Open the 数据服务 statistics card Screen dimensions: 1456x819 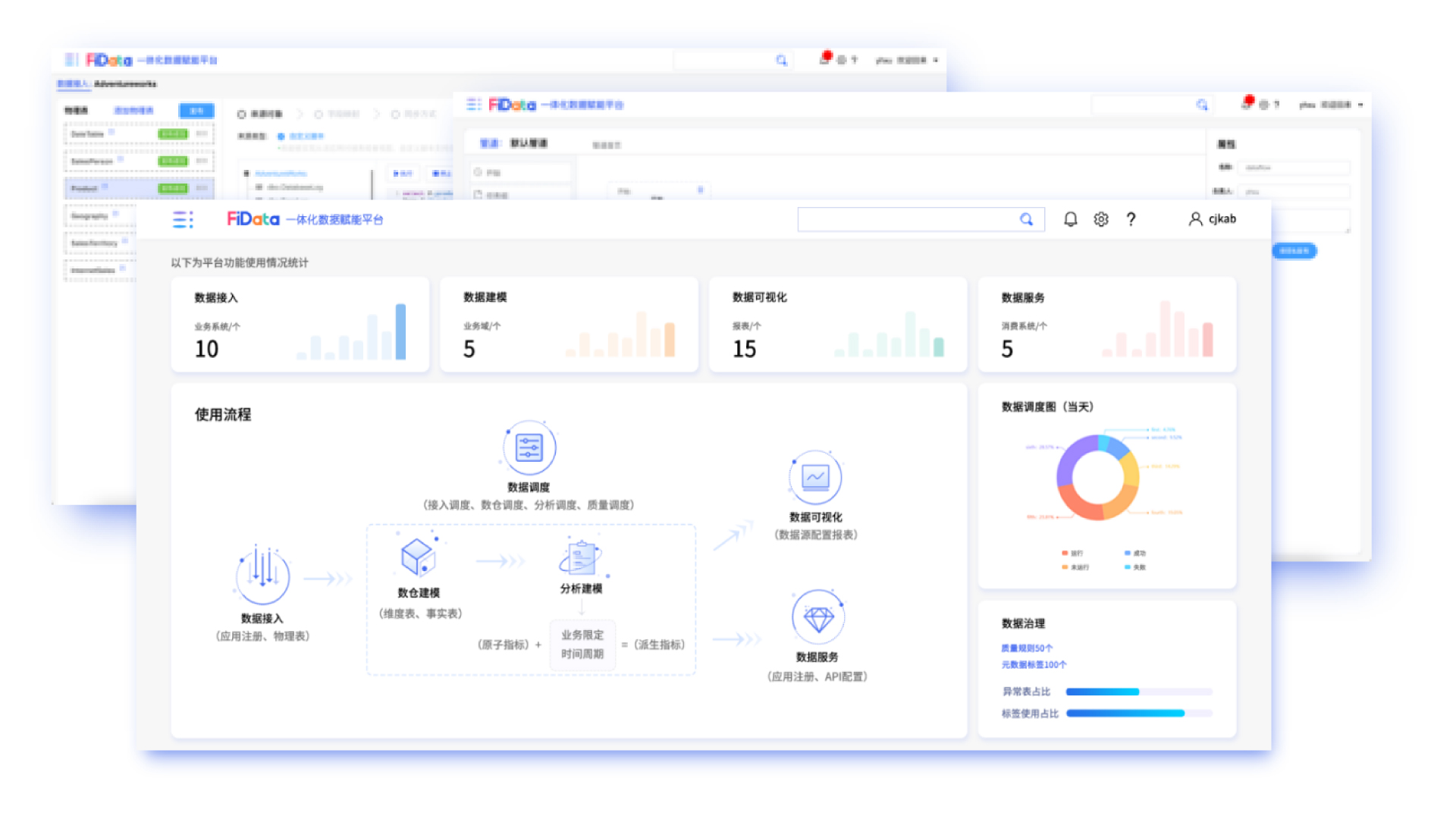point(1106,325)
